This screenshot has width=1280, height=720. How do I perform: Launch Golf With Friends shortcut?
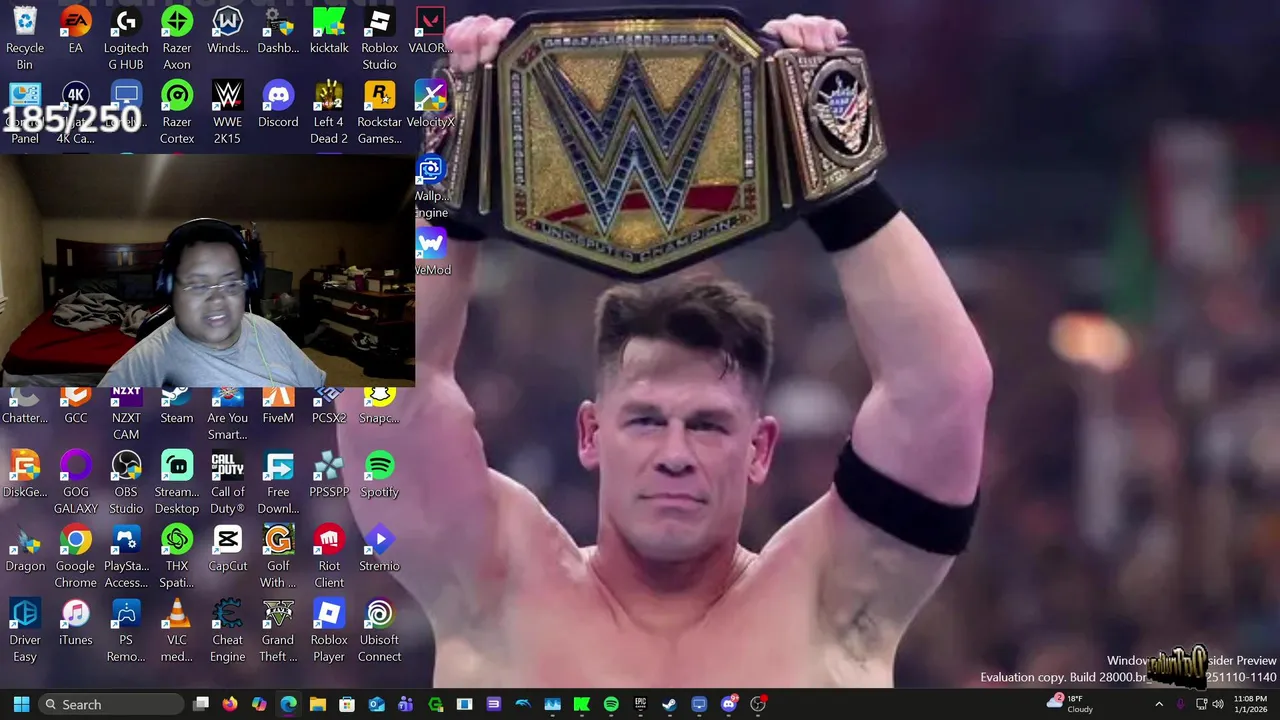tap(278, 556)
